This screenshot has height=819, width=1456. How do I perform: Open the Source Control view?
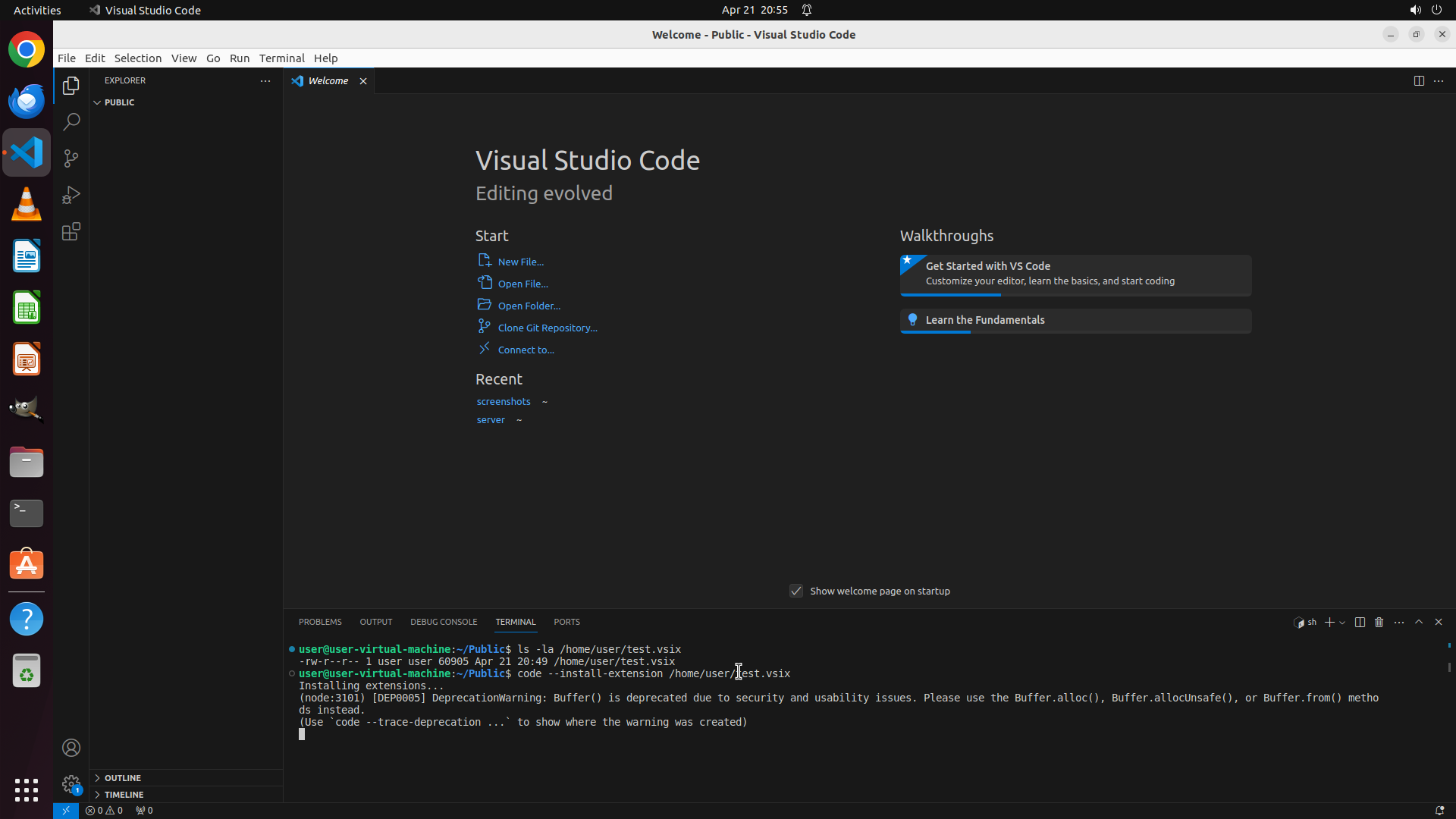coord(71,158)
